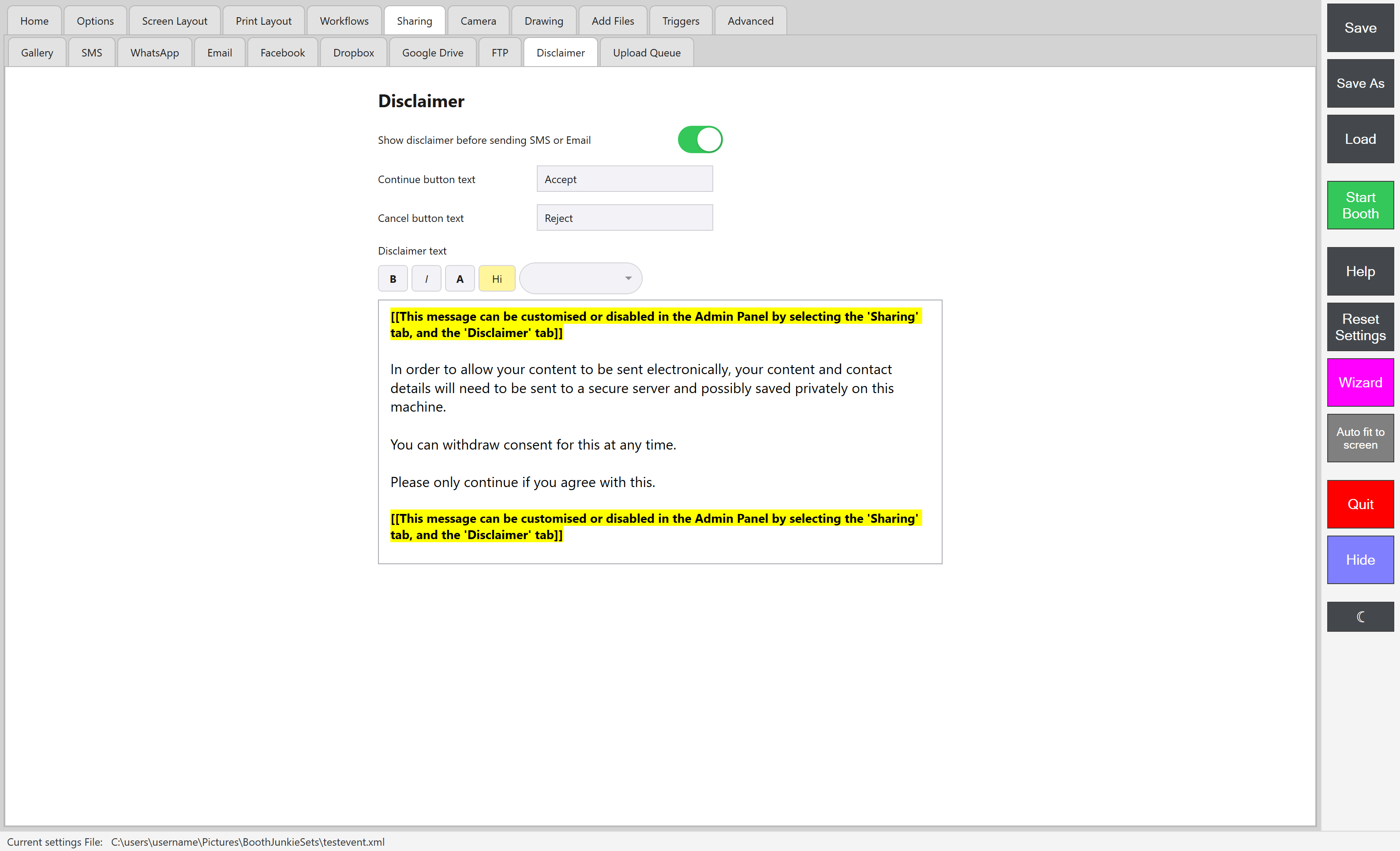The height and width of the screenshot is (851, 1400).
Task: Open the Facebook sub-tab
Action: [282, 53]
